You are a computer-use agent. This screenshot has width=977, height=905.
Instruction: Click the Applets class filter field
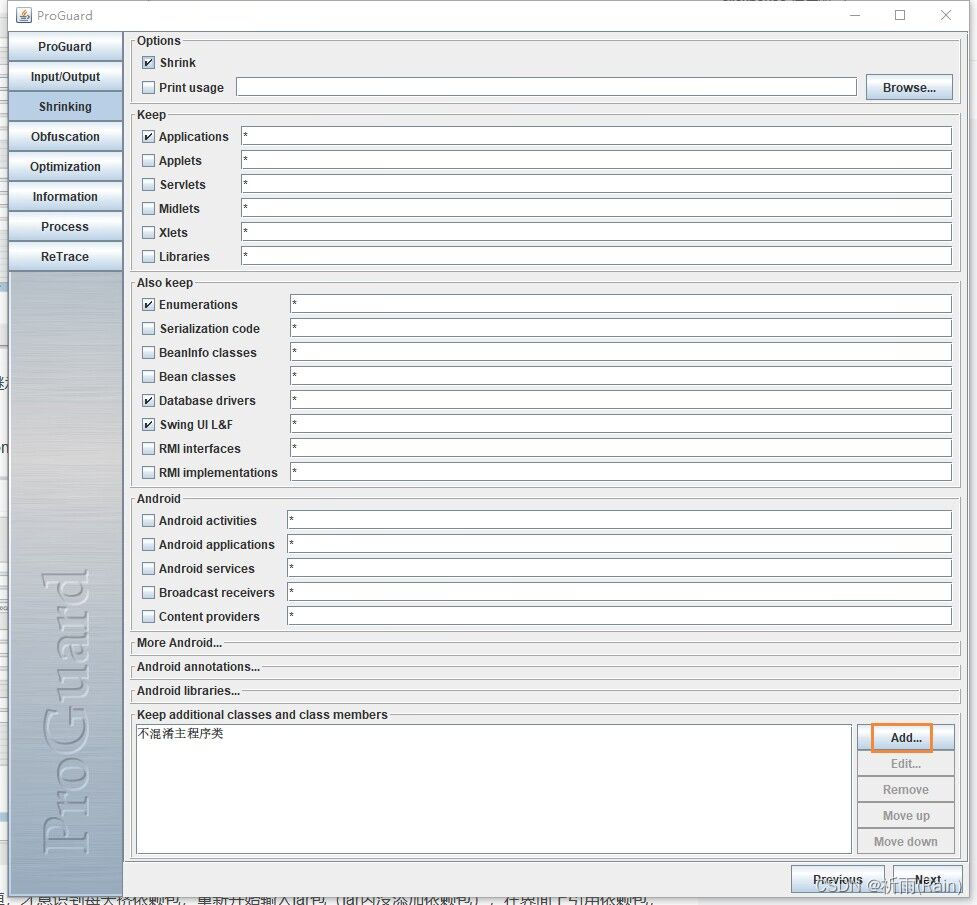596,160
